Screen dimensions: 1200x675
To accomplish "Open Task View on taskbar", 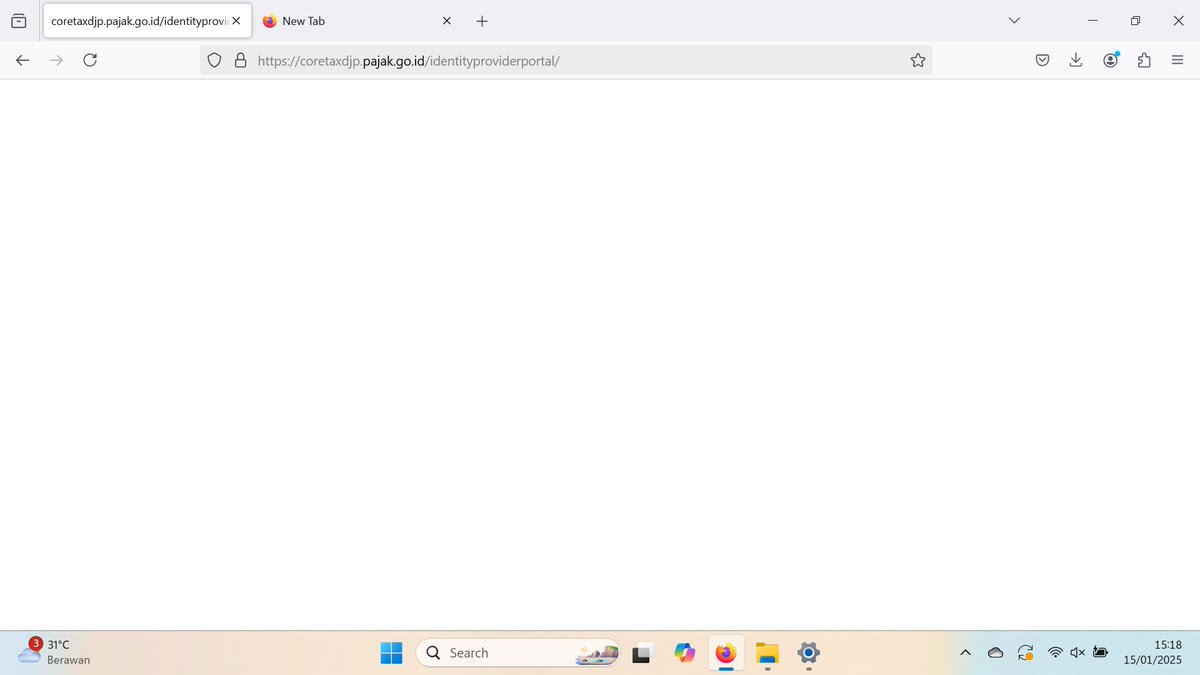I will click(x=643, y=653).
